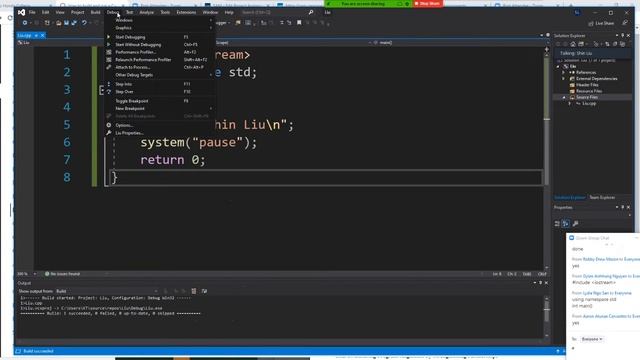640x360 pixels.
Task: Click the Alphabetical sort icon in Properties panel
Action: pyautogui.click(x=566, y=224)
